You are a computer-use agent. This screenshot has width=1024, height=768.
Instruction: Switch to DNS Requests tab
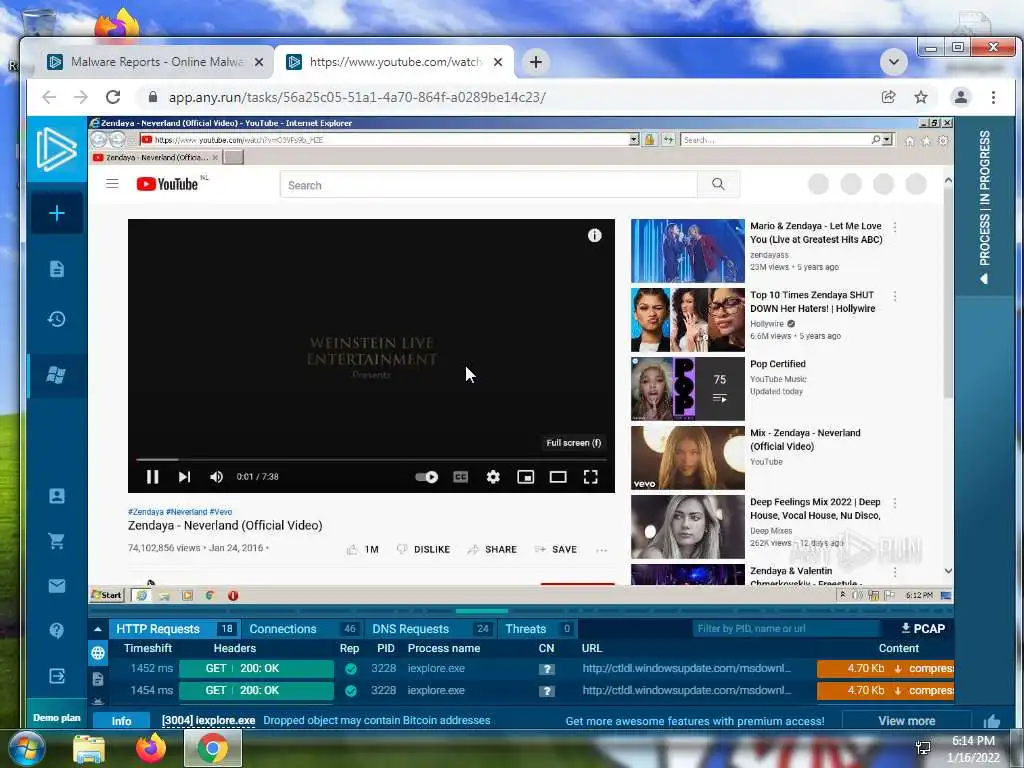[431, 628]
